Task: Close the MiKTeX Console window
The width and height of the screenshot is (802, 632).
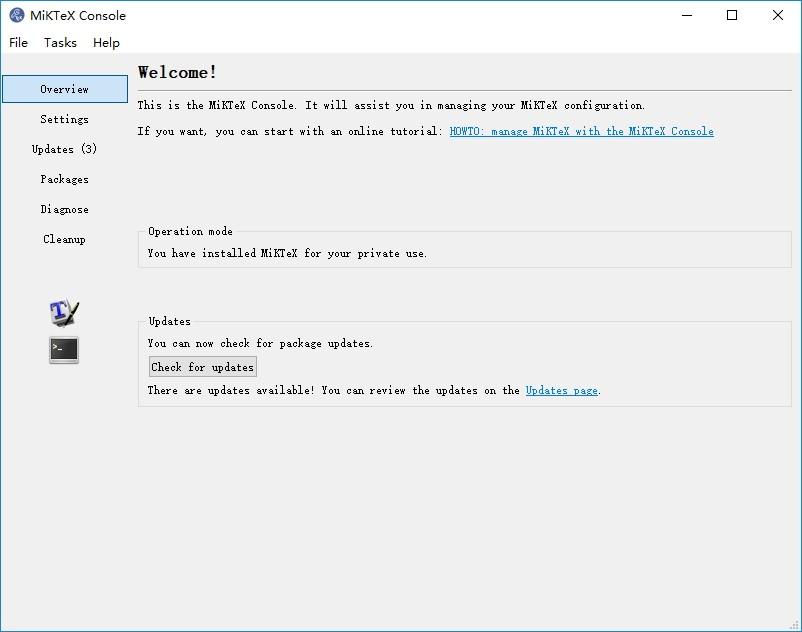Action: [778, 15]
